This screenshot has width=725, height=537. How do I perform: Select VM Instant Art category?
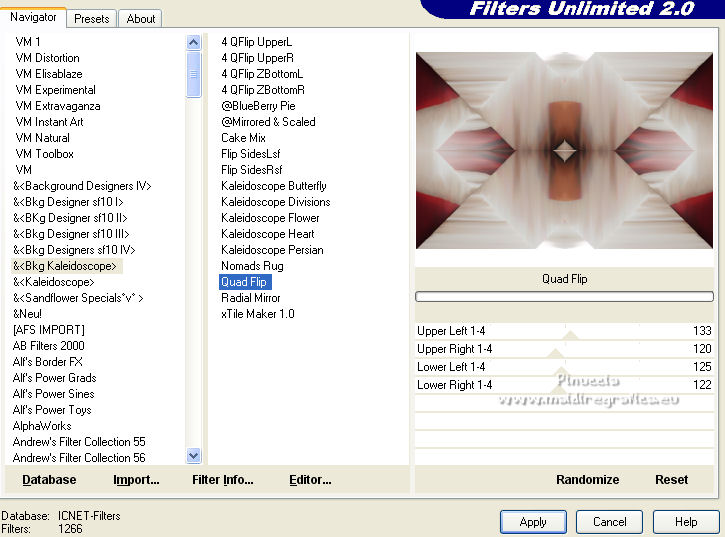[x=49, y=122]
